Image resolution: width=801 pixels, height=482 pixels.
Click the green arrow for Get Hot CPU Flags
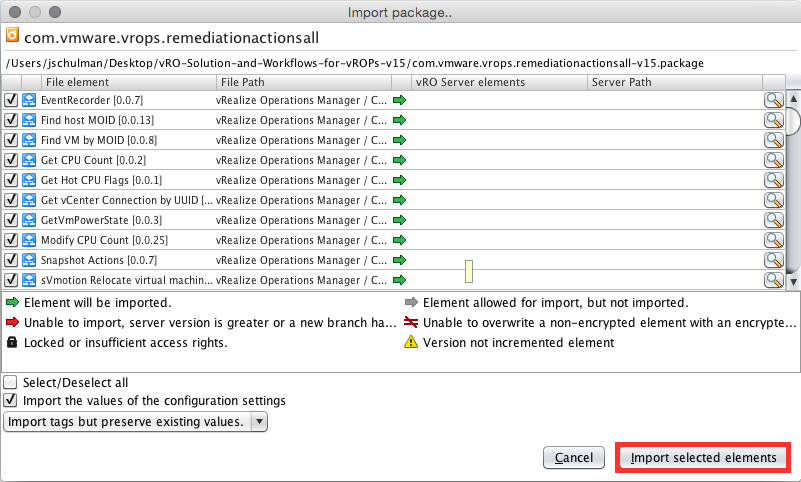click(399, 180)
